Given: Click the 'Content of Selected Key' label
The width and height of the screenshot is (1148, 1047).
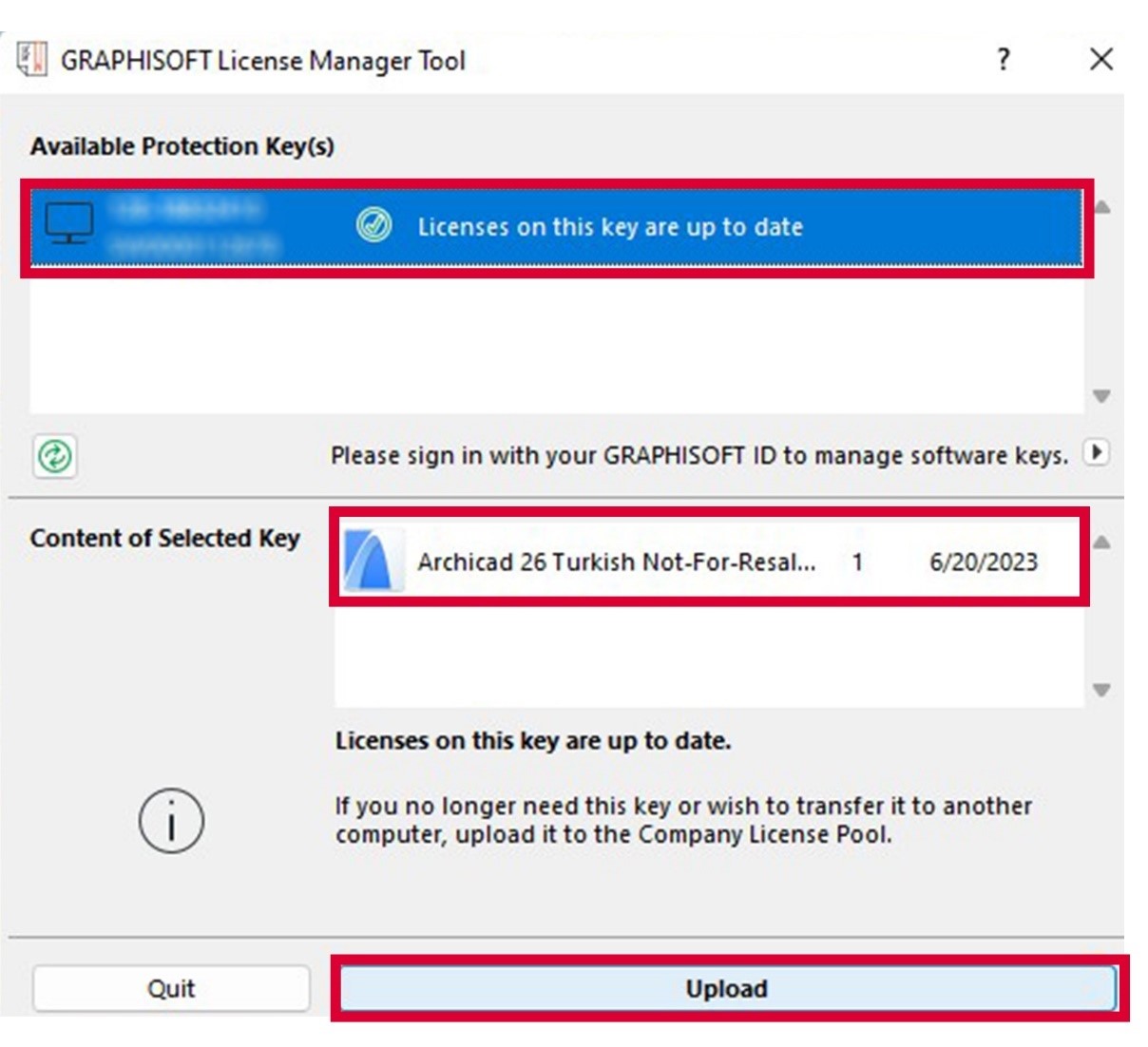Looking at the screenshot, I should pos(165,538).
